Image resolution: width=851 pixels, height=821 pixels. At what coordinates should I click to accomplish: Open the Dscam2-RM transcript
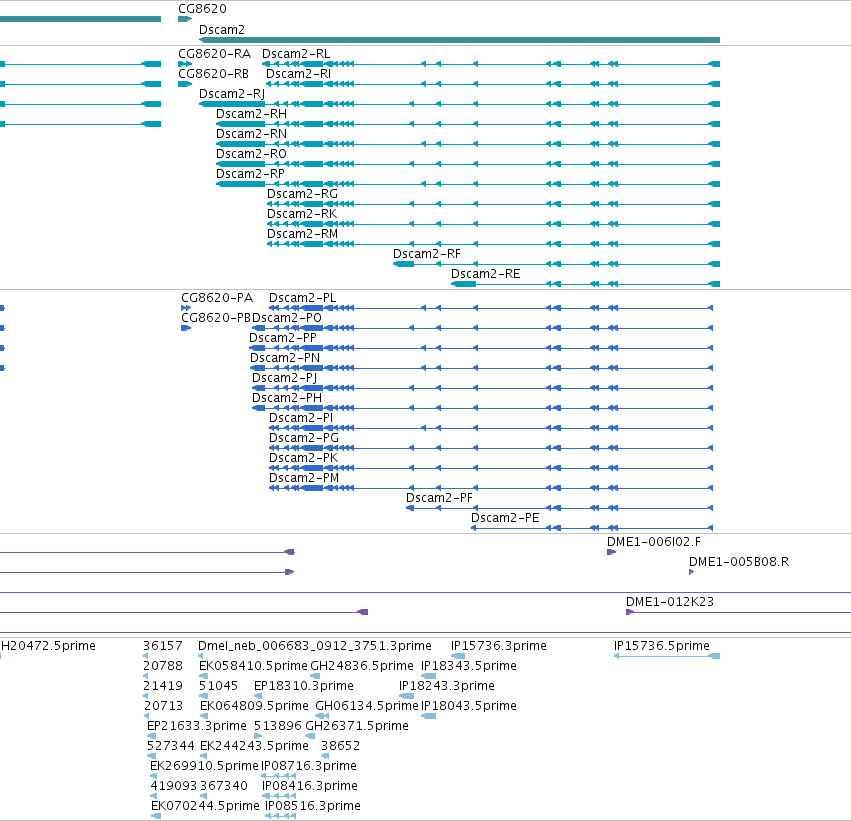(302, 234)
